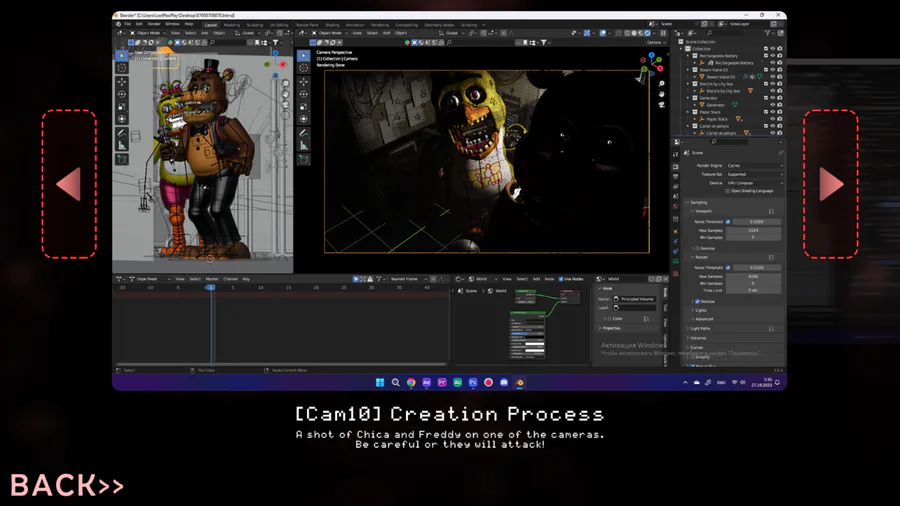The height and width of the screenshot is (506, 900).
Task: Click the Marker menu in Dope Sheet
Action: click(212, 279)
